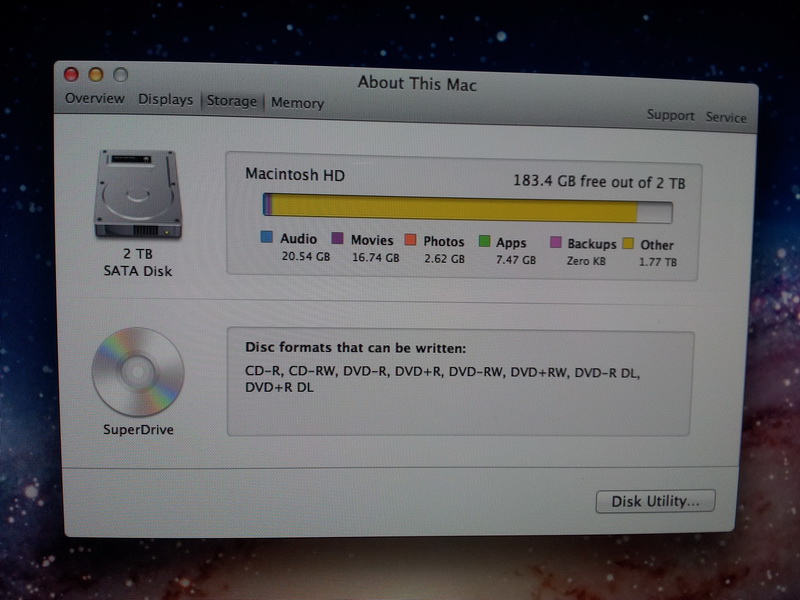Click the Macintosh HD storage usage bar
Viewport: 800px width, 600px height.
coord(467,208)
